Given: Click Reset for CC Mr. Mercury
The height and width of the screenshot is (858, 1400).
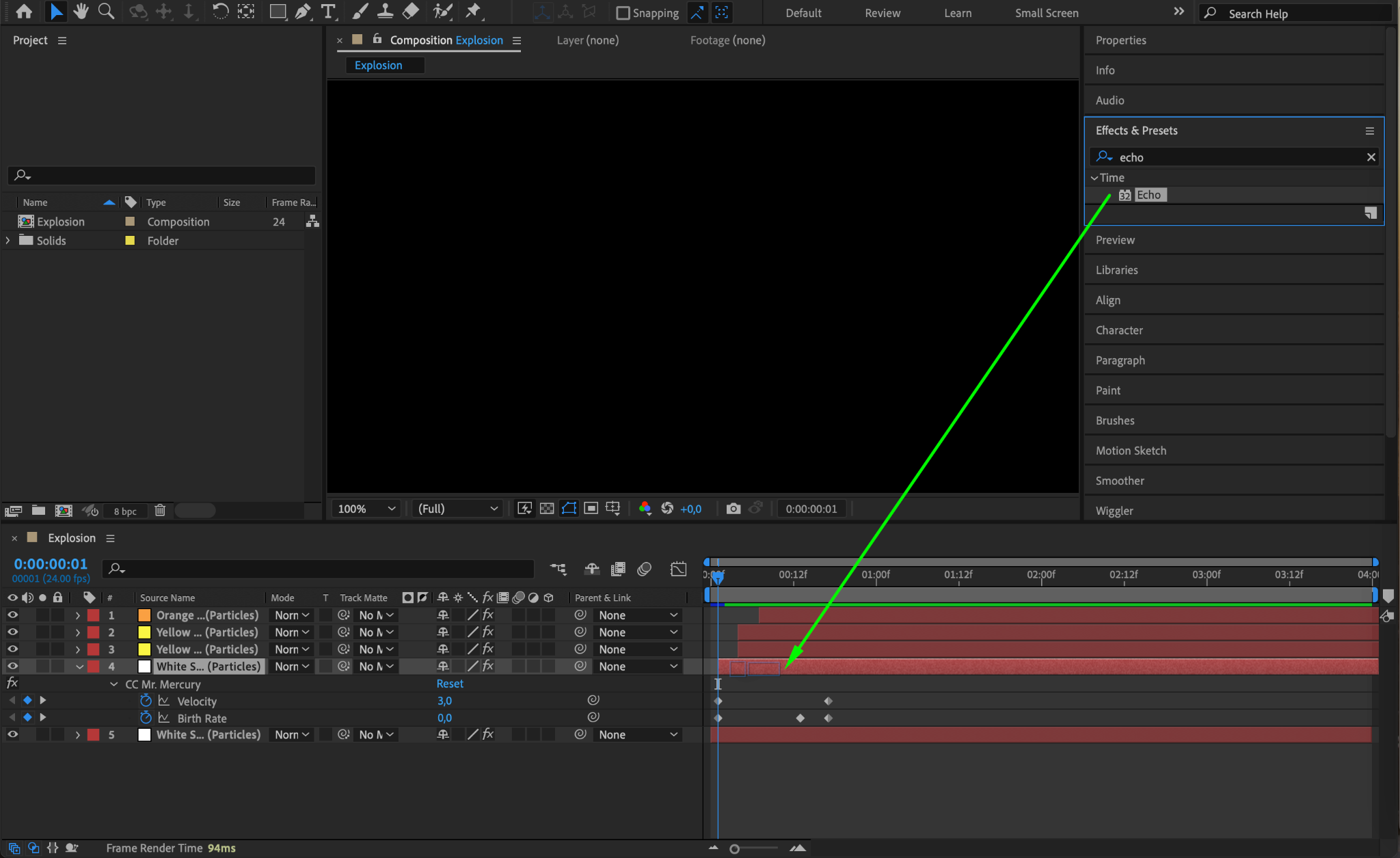Looking at the screenshot, I should (450, 684).
